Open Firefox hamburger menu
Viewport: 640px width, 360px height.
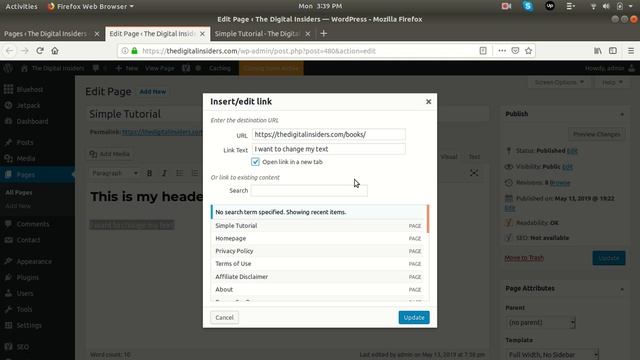pos(631,51)
